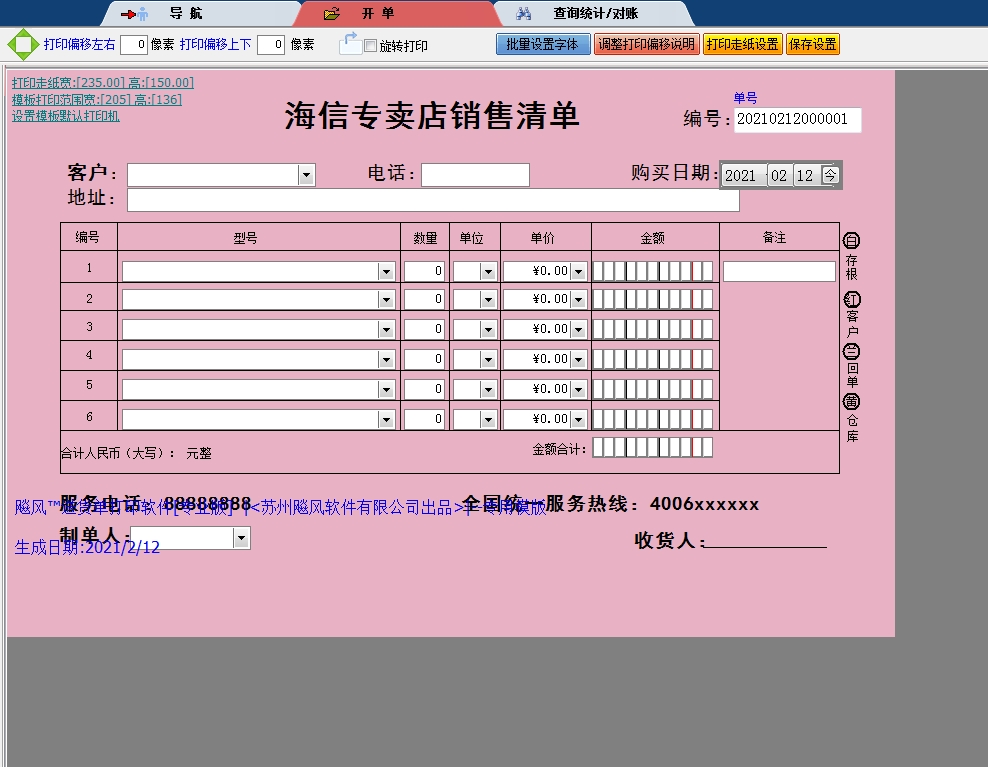This screenshot has height=767, width=988.
Task: Click the 打印走纸设置 button
Action: point(742,44)
